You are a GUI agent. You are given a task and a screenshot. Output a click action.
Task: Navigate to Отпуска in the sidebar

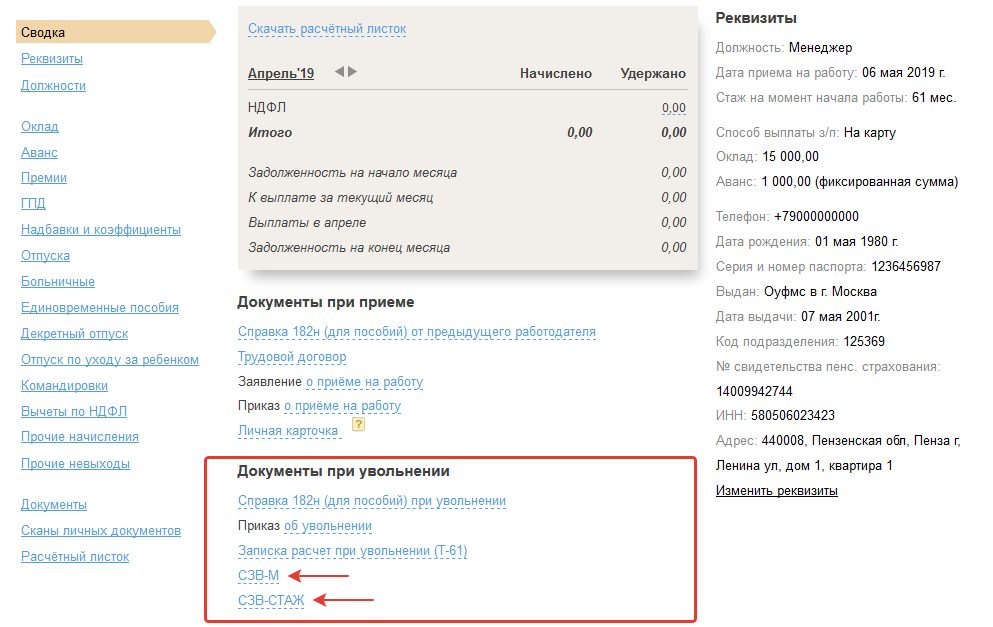tap(45, 255)
